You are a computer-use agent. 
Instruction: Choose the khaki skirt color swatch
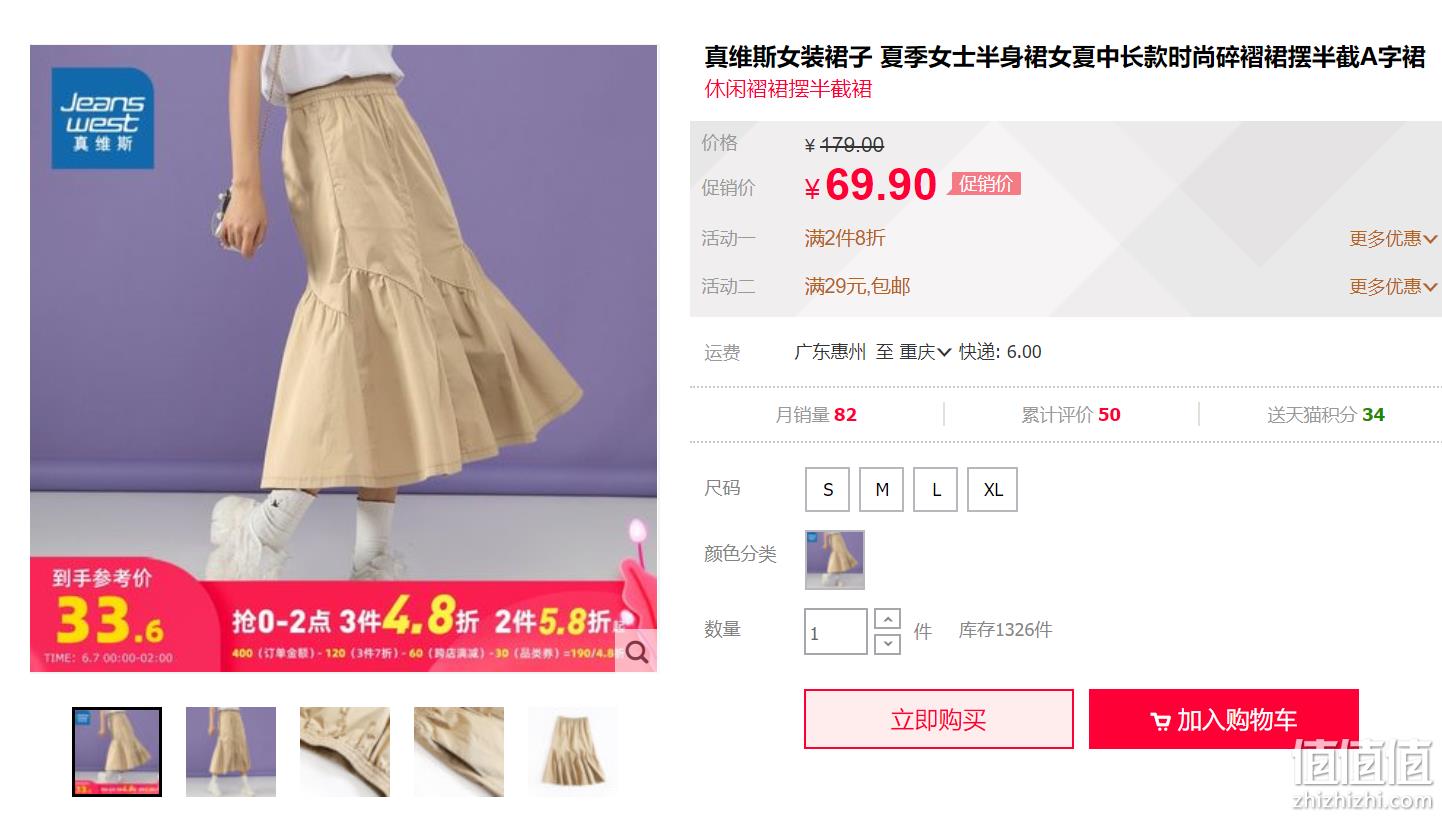click(834, 560)
